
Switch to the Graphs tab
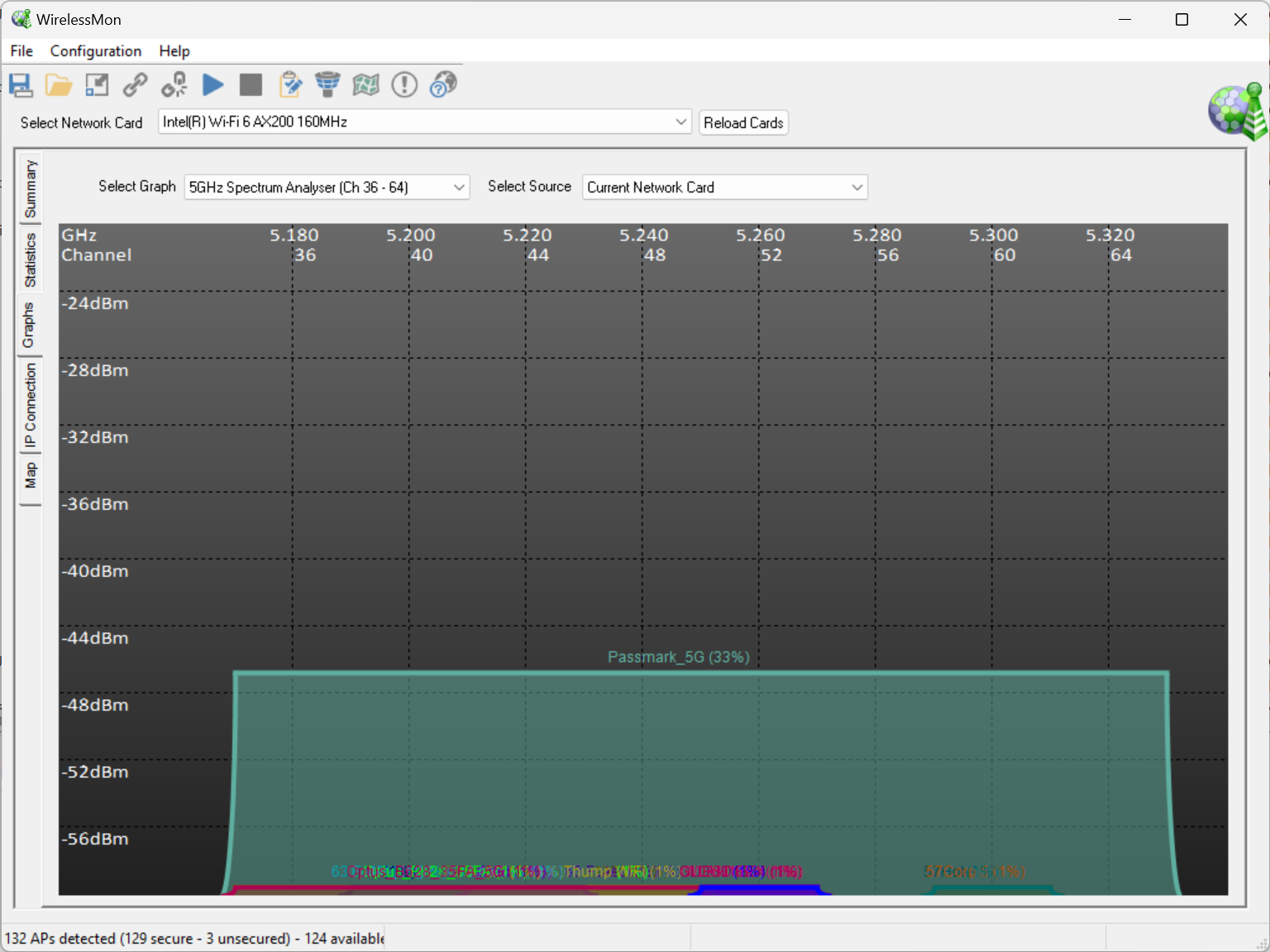(x=28, y=326)
